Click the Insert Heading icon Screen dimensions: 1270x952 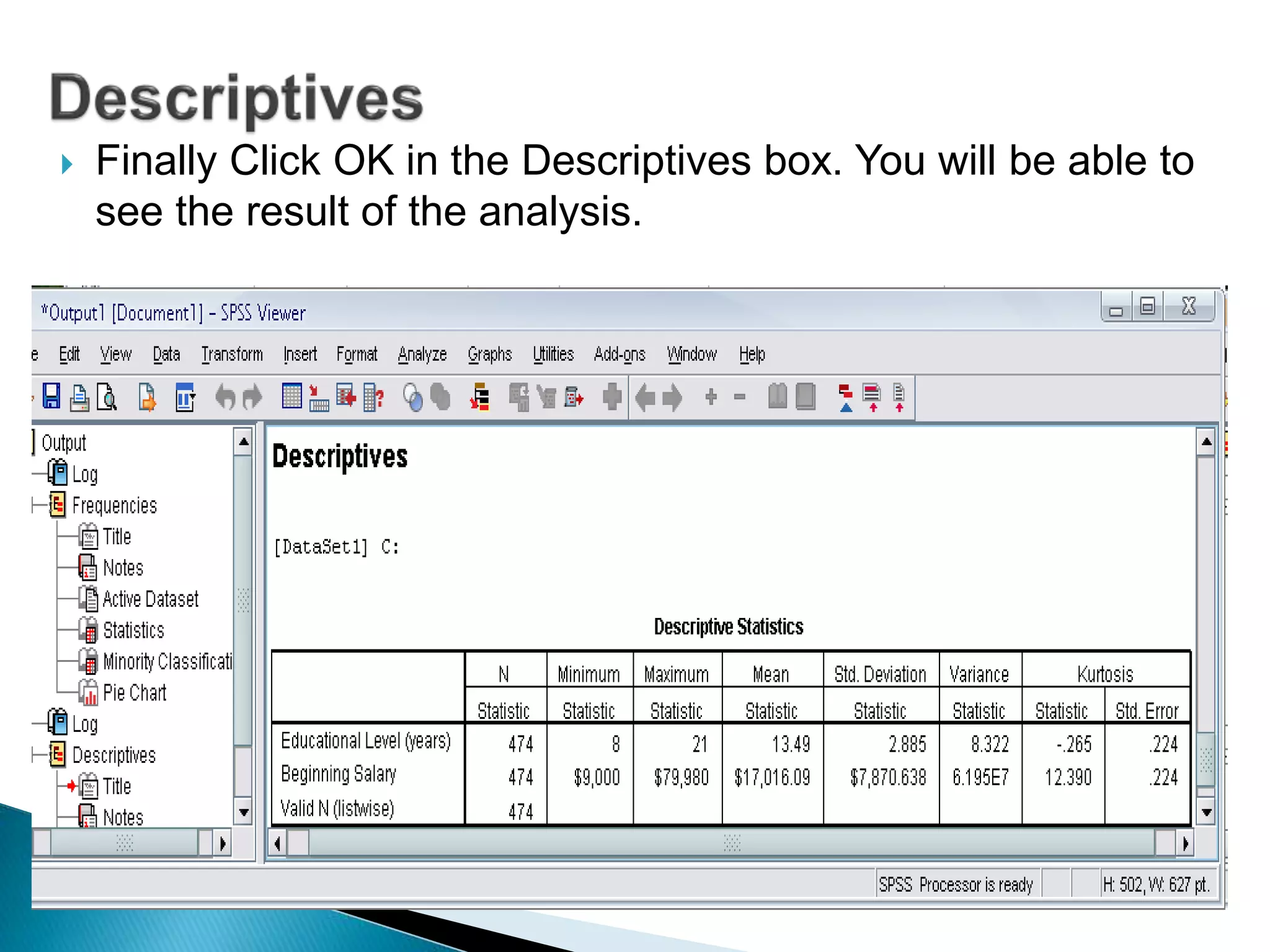[845, 398]
